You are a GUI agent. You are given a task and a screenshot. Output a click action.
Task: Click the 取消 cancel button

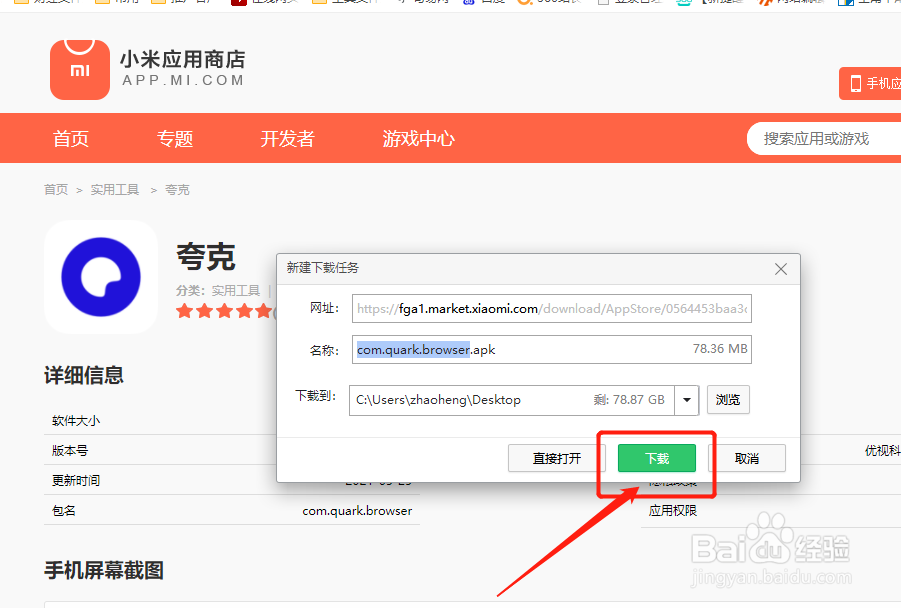(x=746, y=458)
